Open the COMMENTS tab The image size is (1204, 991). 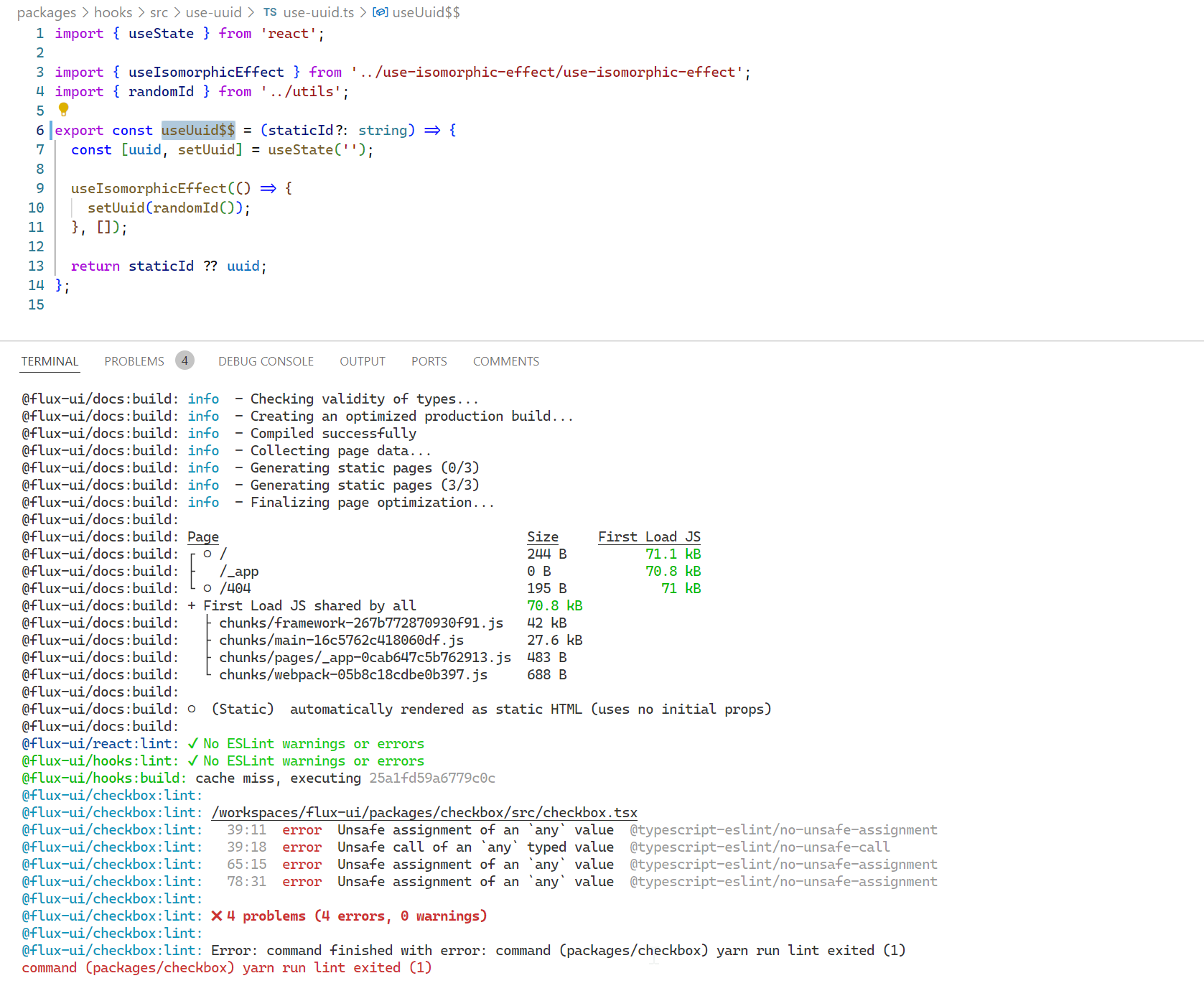pos(505,361)
